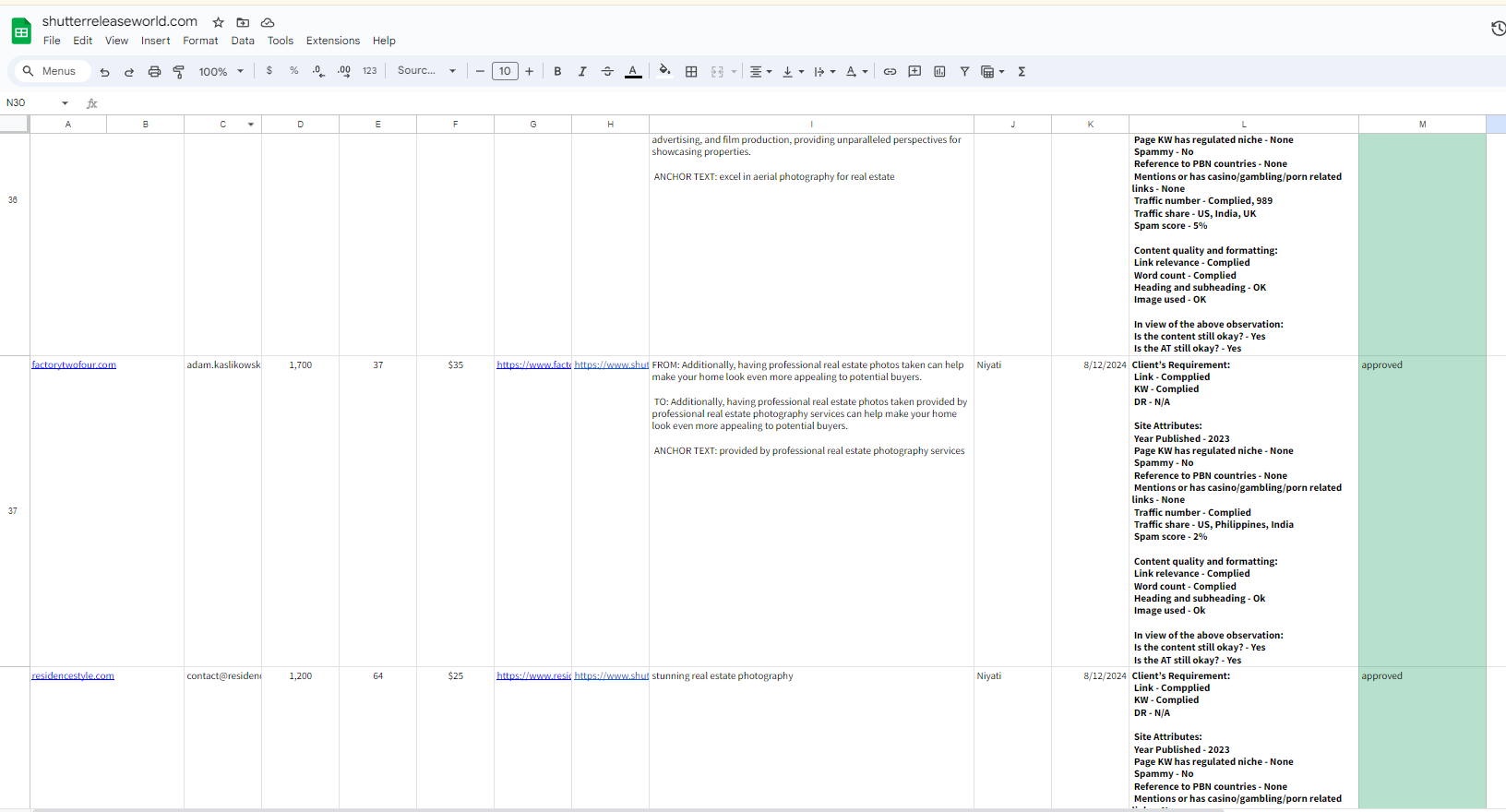The height and width of the screenshot is (812, 1506).
Task: Undo the last action
Action: tap(104, 71)
